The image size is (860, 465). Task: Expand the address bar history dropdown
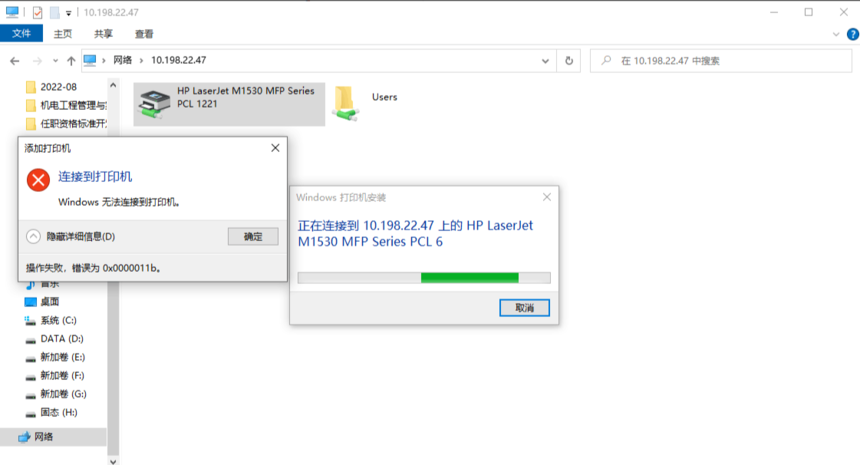[x=545, y=61]
